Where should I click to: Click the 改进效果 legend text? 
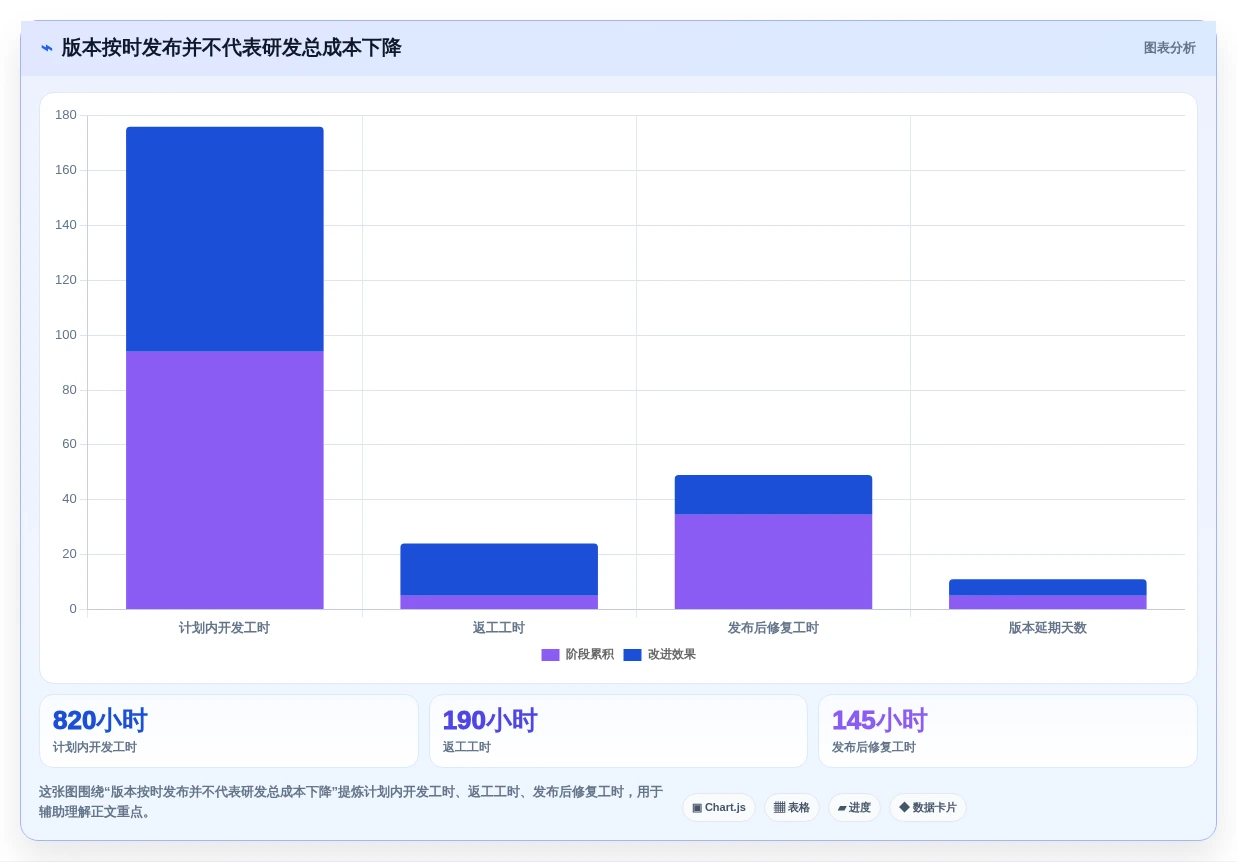pos(672,655)
